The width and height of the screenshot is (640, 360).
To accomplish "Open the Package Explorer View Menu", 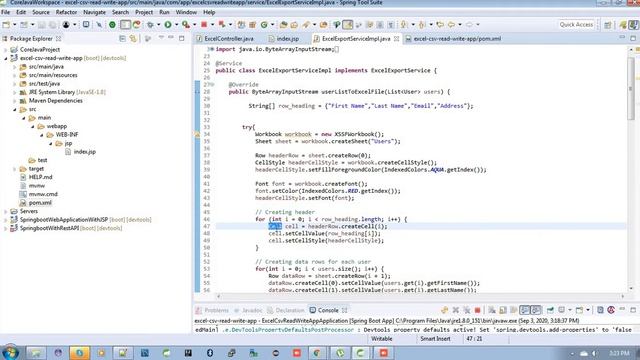I will click(161, 38).
